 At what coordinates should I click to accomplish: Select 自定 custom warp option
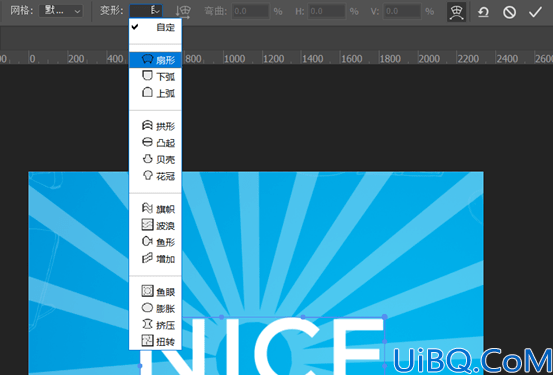156,28
